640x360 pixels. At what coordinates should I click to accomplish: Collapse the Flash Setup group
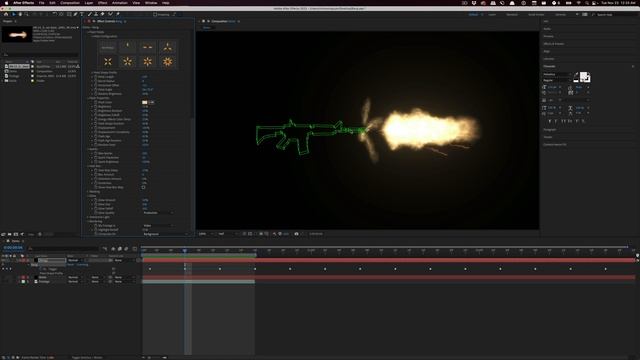pyautogui.click(x=88, y=32)
